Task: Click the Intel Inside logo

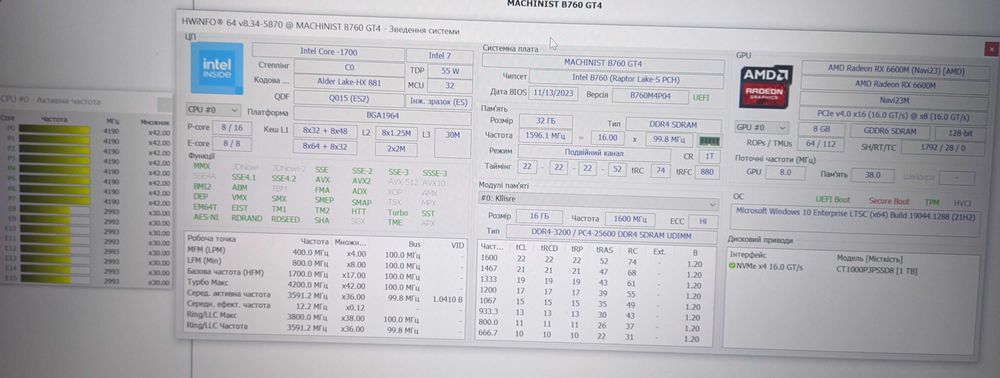Action: [217, 68]
